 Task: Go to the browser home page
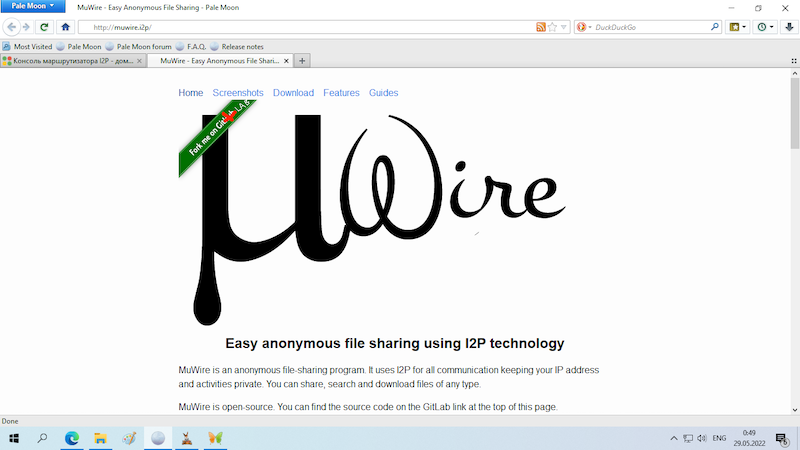point(65,27)
